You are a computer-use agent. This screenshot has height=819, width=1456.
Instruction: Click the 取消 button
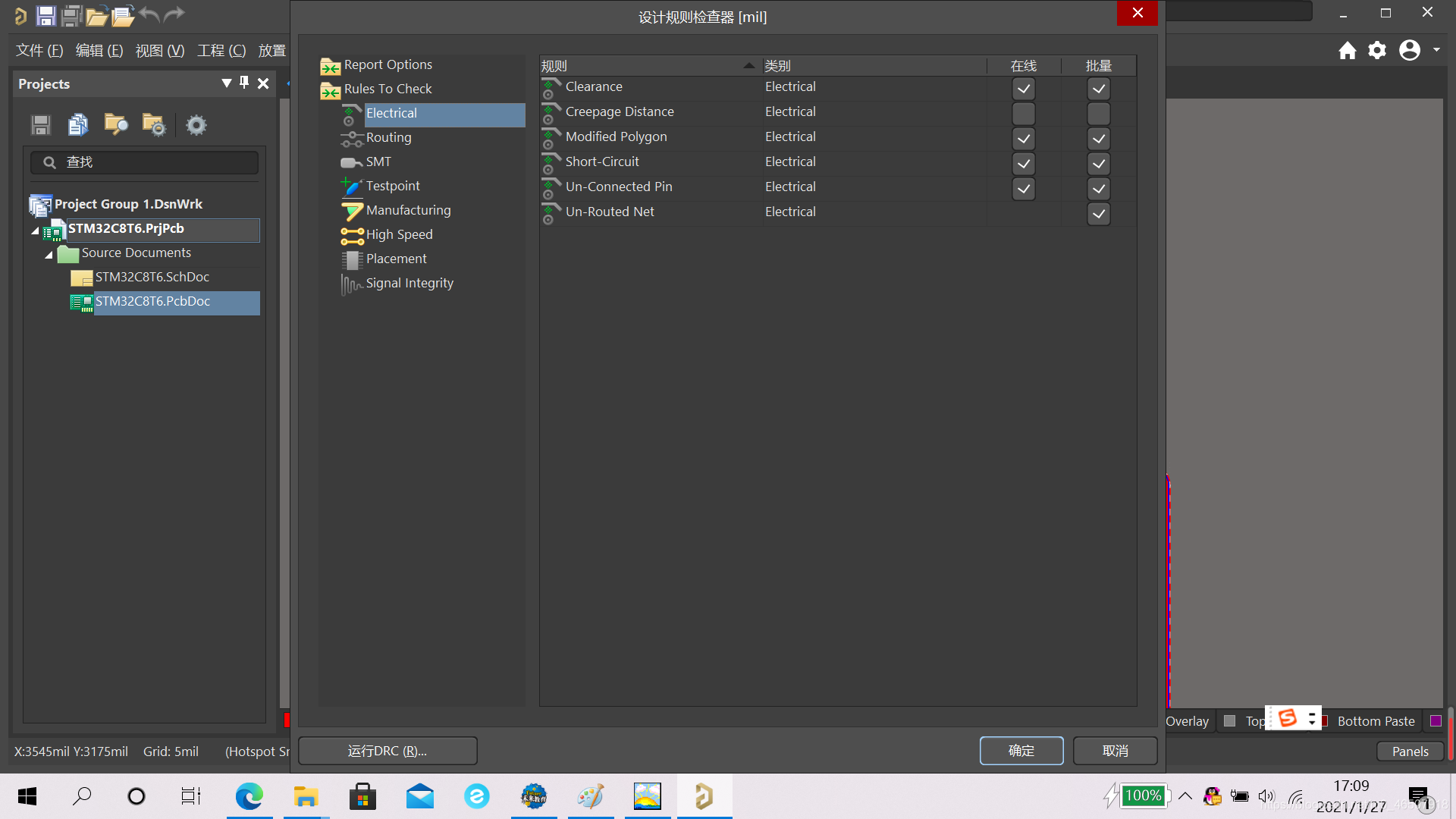[x=1115, y=751]
